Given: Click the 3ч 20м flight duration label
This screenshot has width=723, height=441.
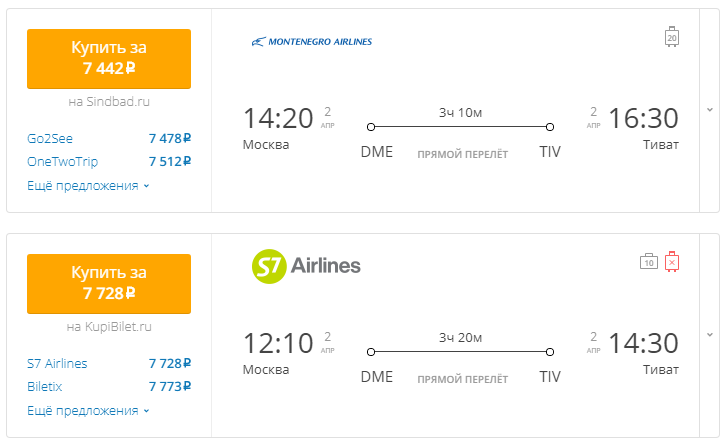Looking at the screenshot, I should pos(460,338).
